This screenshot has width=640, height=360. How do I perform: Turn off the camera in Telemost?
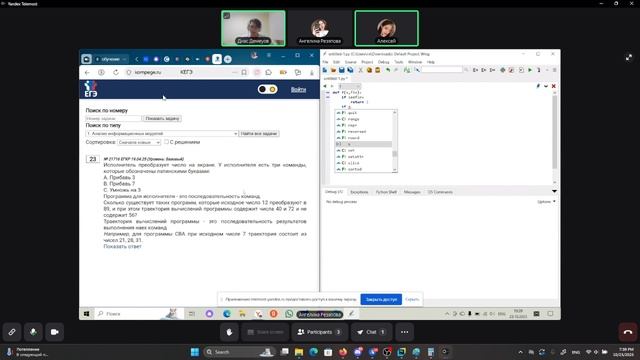point(54,332)
